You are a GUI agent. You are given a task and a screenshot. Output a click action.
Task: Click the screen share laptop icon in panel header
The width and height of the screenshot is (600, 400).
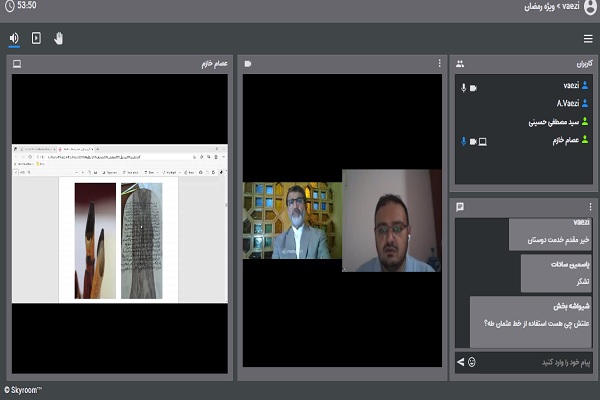coord(17,64)
